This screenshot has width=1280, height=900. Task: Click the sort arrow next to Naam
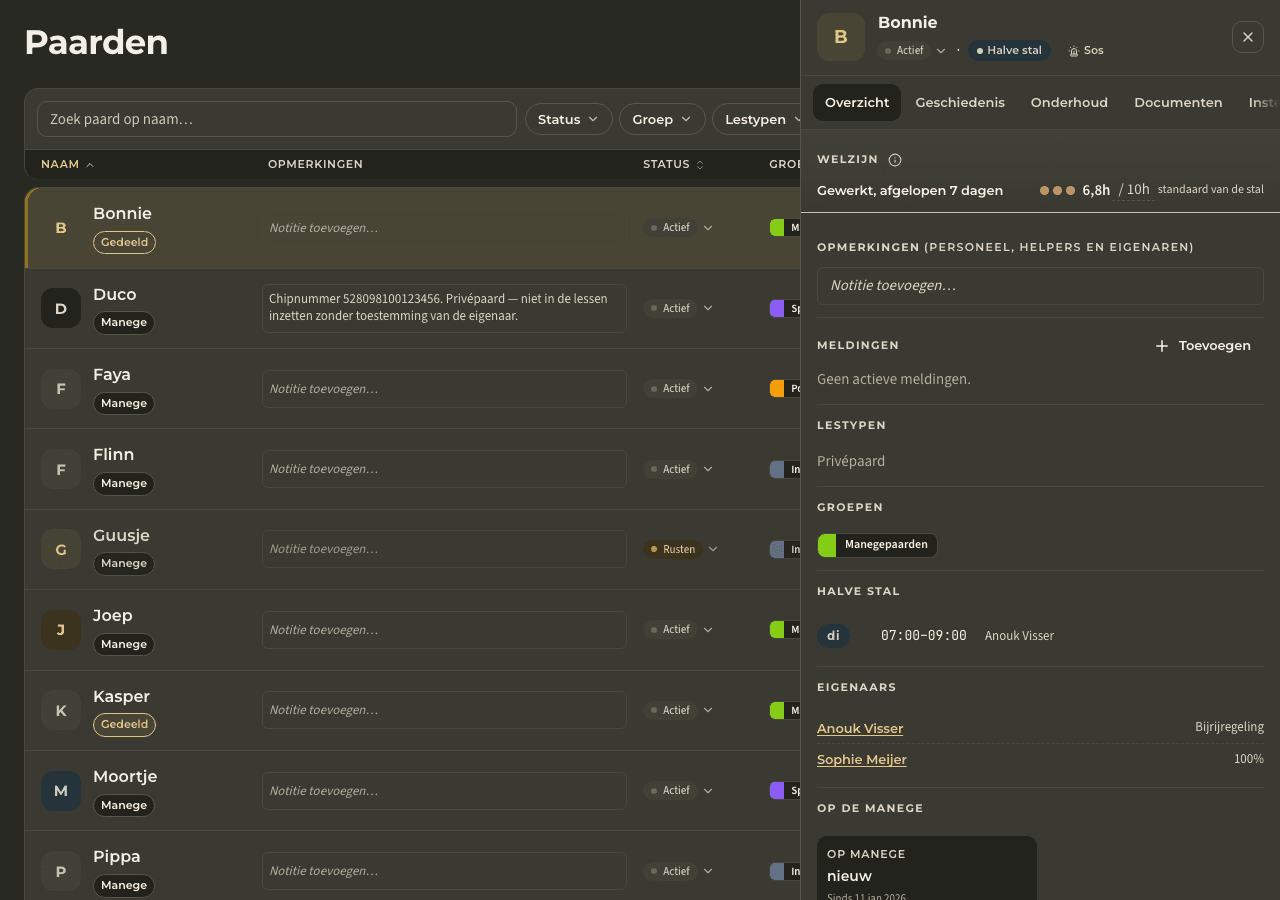[90, 165]
